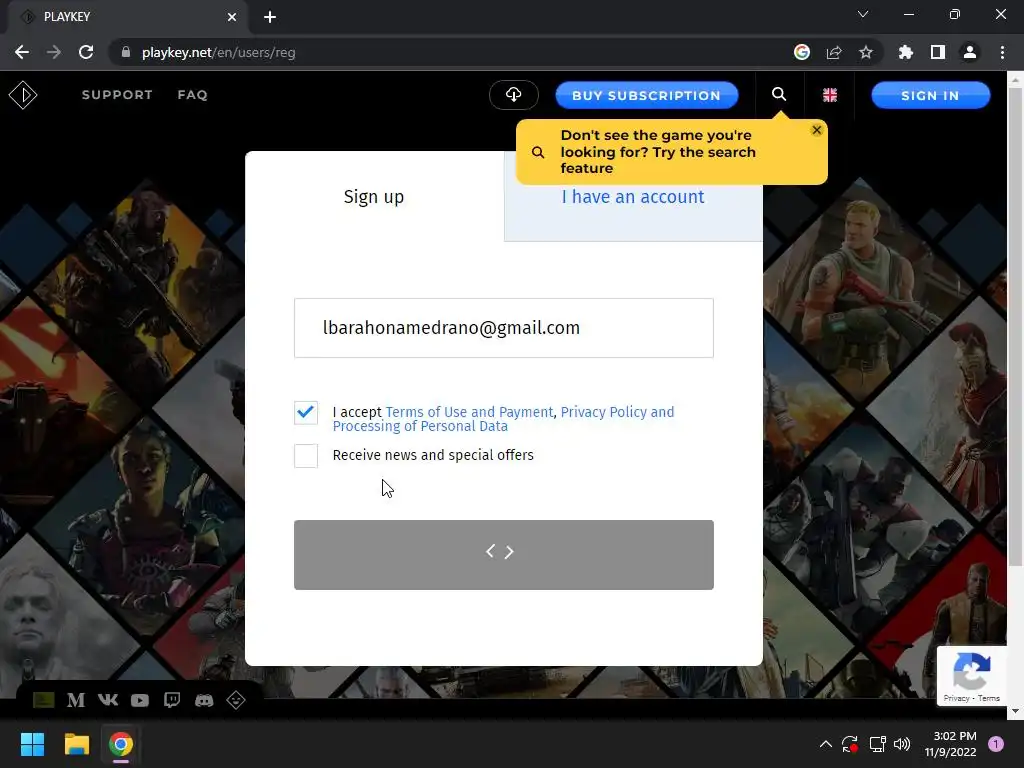The image size is (1024, 768).
Task: Click the address bar URL
Action: tap(218, 52)
